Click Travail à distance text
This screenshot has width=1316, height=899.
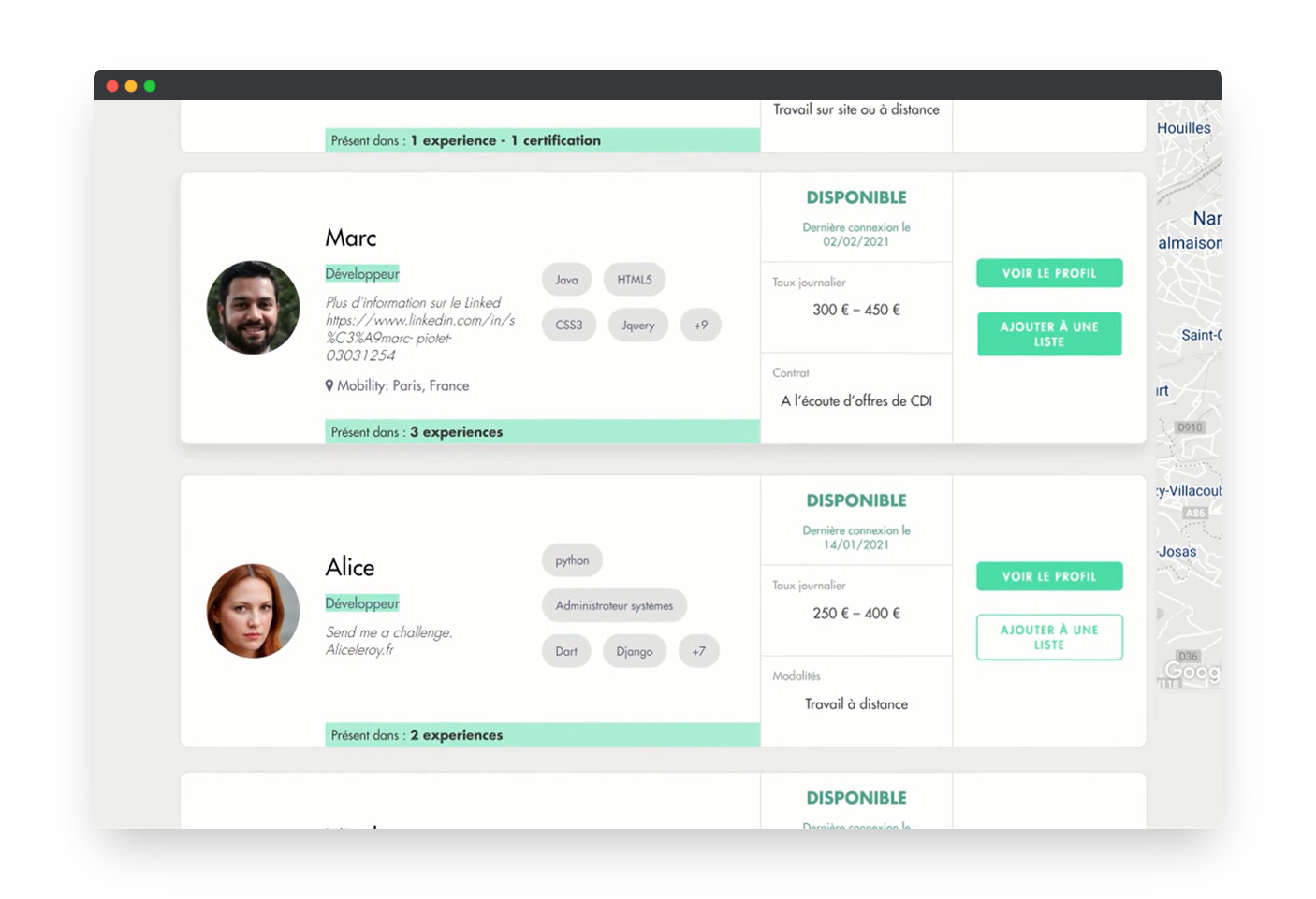pos(856,704)
